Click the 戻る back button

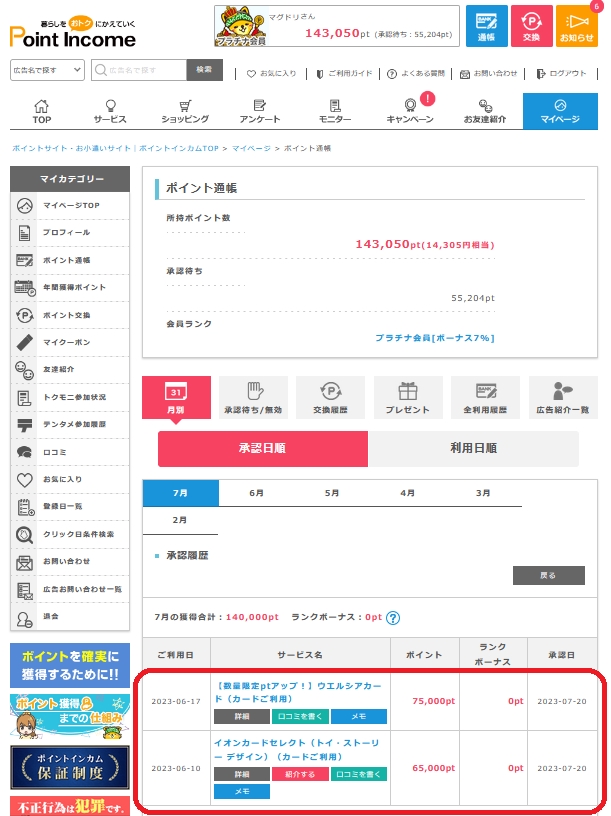tap(549, 576)
